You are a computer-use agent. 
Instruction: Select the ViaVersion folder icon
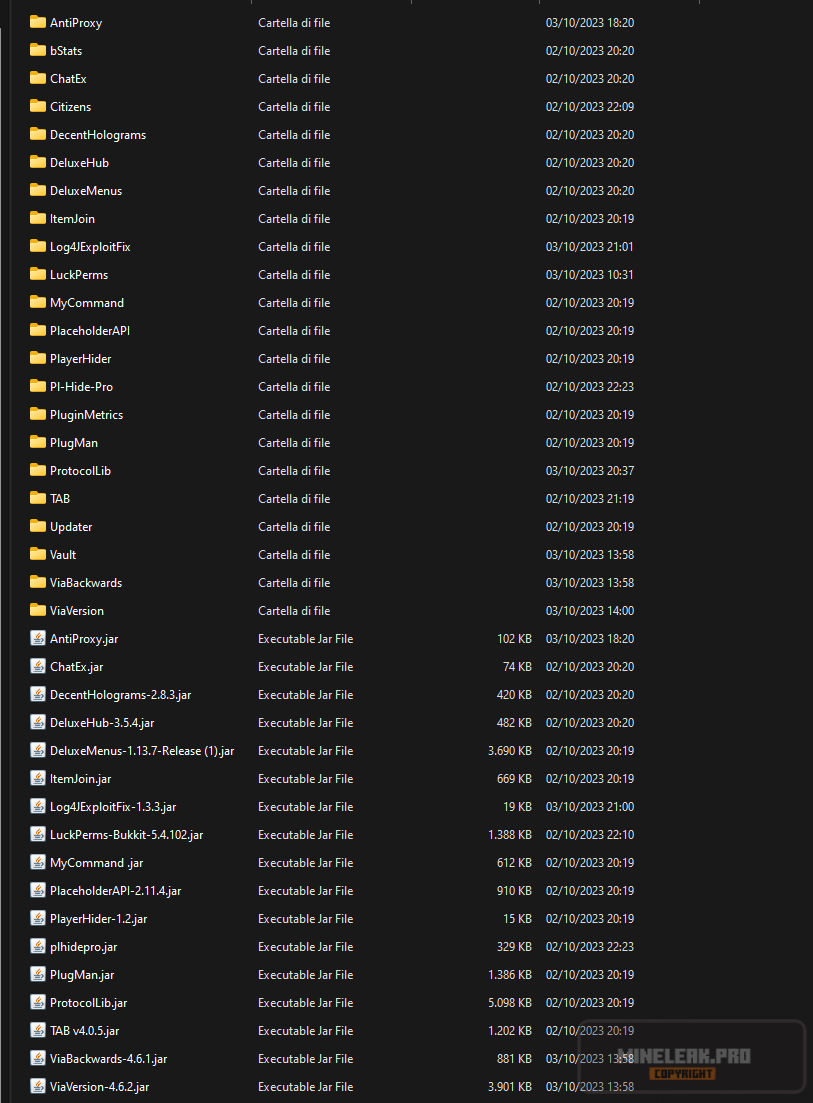point(38,610)
